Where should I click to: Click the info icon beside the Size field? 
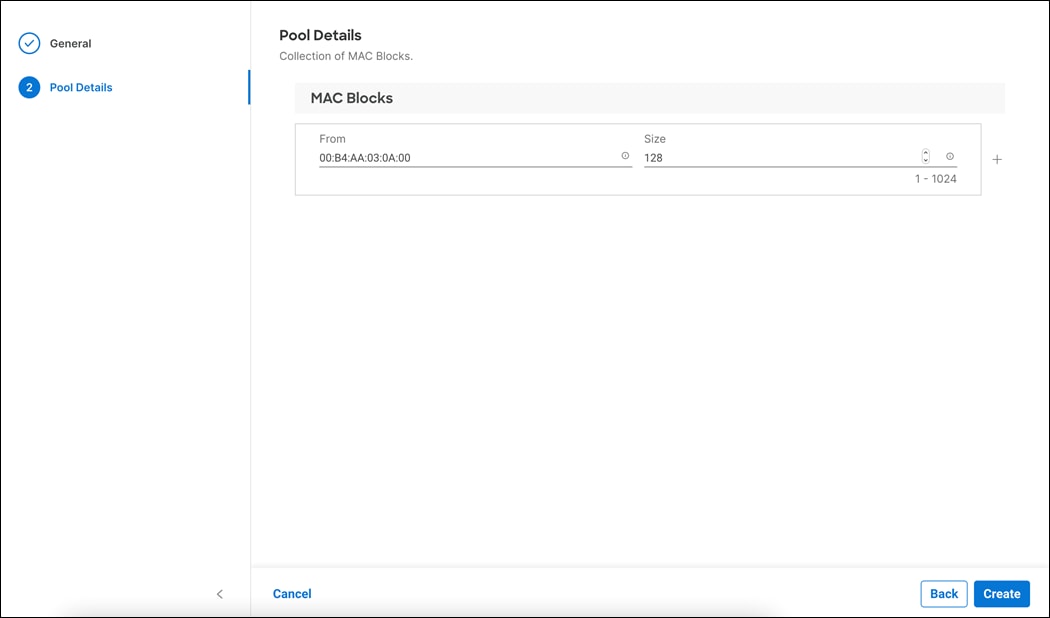point(948,155)
